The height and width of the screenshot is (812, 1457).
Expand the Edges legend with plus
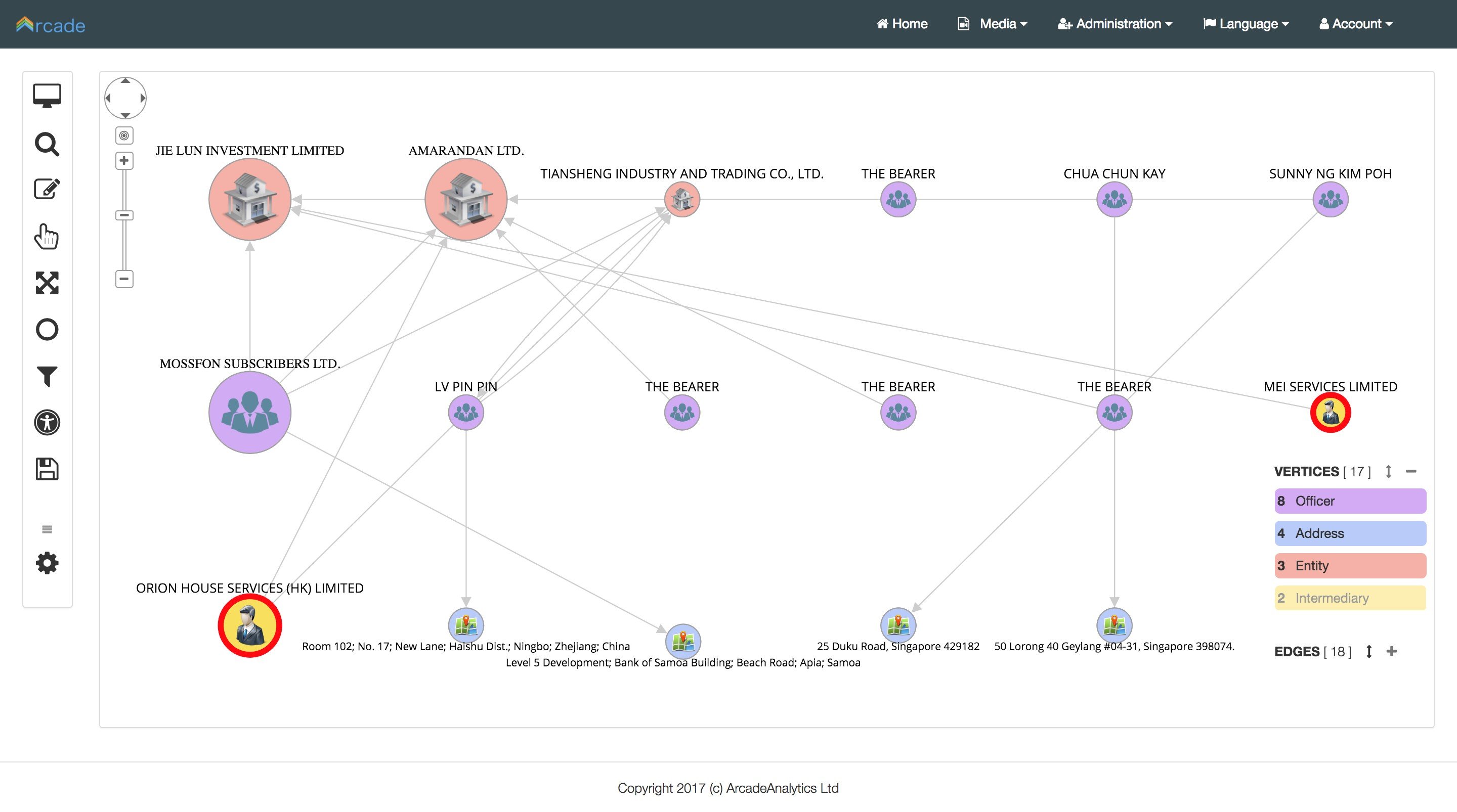coord(1392,651)
